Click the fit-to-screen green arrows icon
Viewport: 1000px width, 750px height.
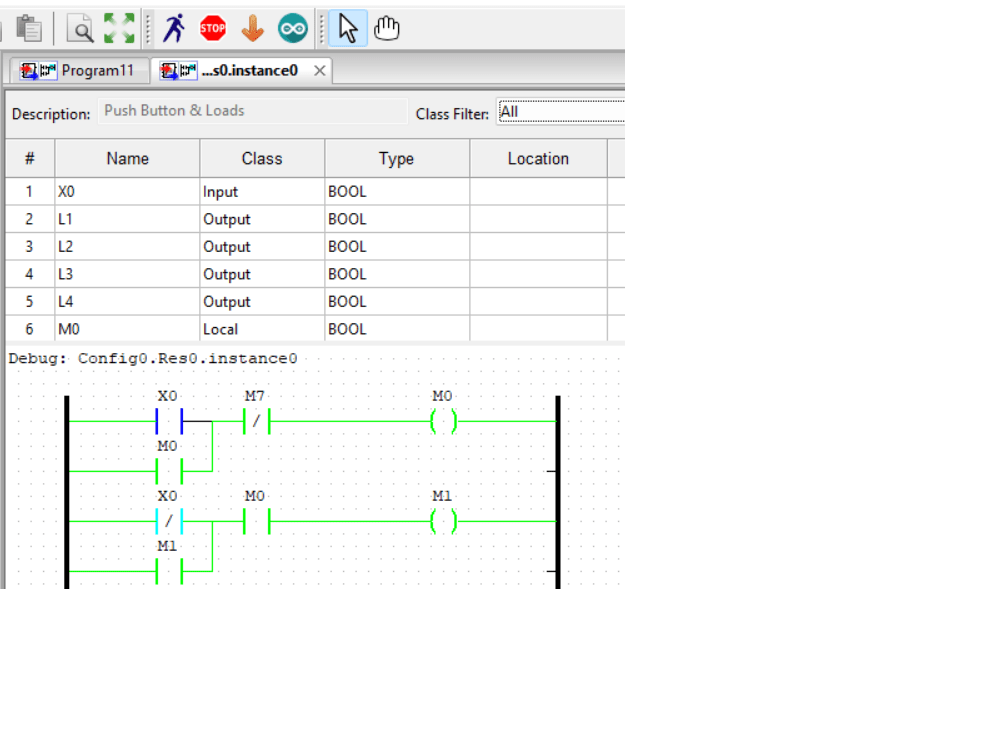pyautogui.click(x=117, y=28)
